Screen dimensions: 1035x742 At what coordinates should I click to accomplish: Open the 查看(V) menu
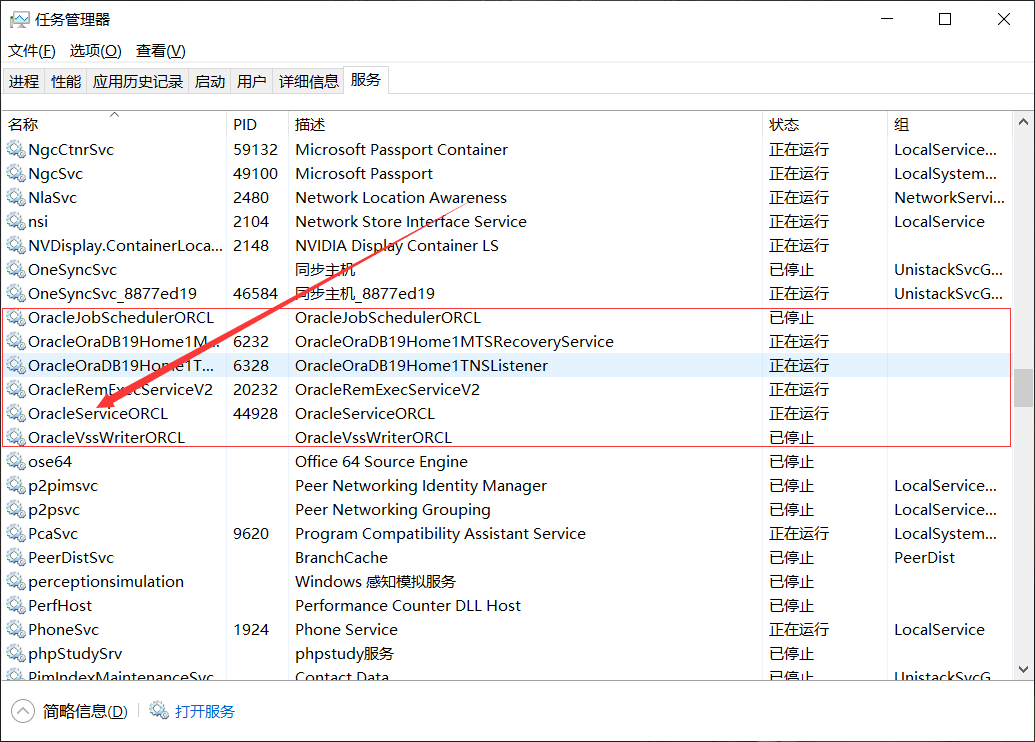tap(160, 51)
